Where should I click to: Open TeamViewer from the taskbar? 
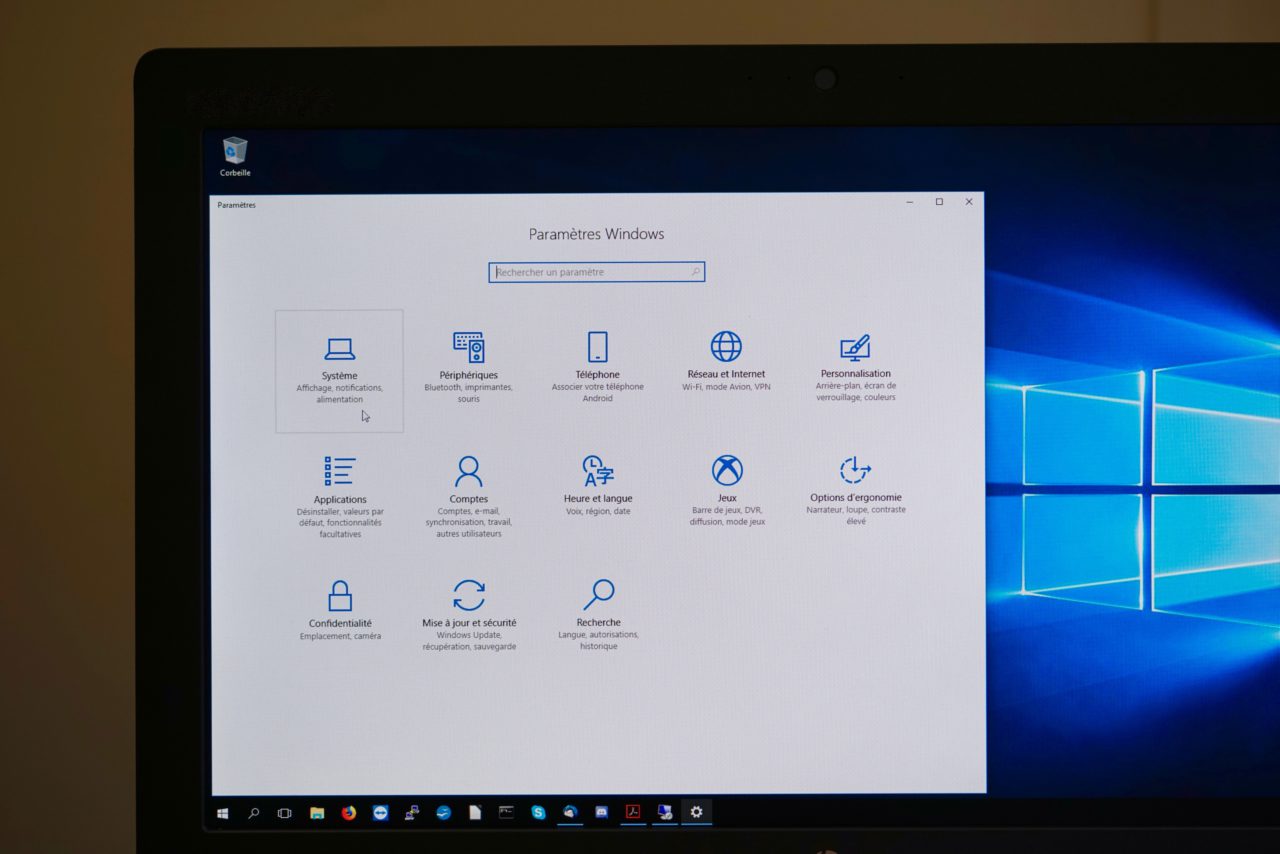pos(380,813)
